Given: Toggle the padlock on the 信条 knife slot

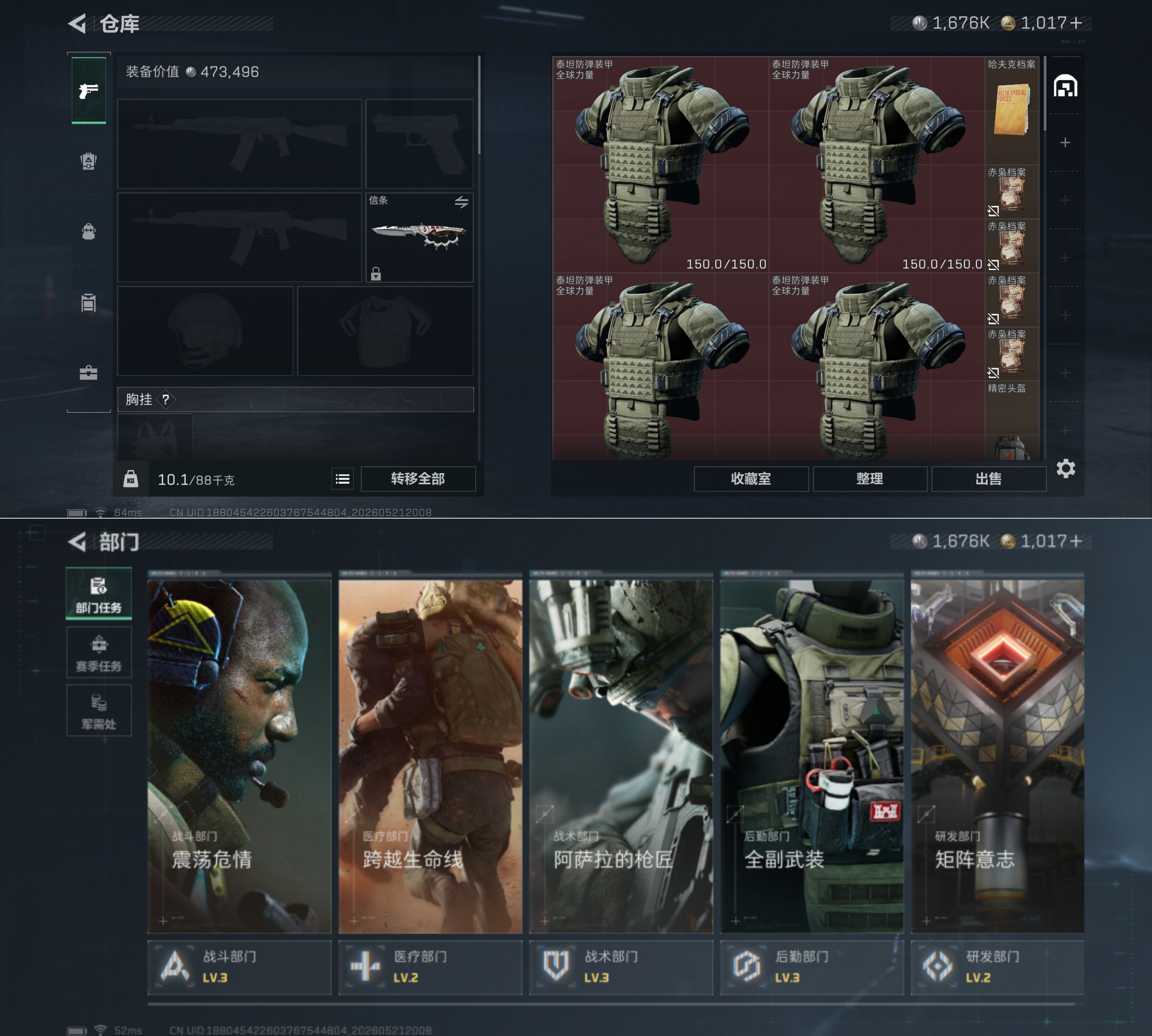Looking at the screenshot, I should (x=376, y=274).
